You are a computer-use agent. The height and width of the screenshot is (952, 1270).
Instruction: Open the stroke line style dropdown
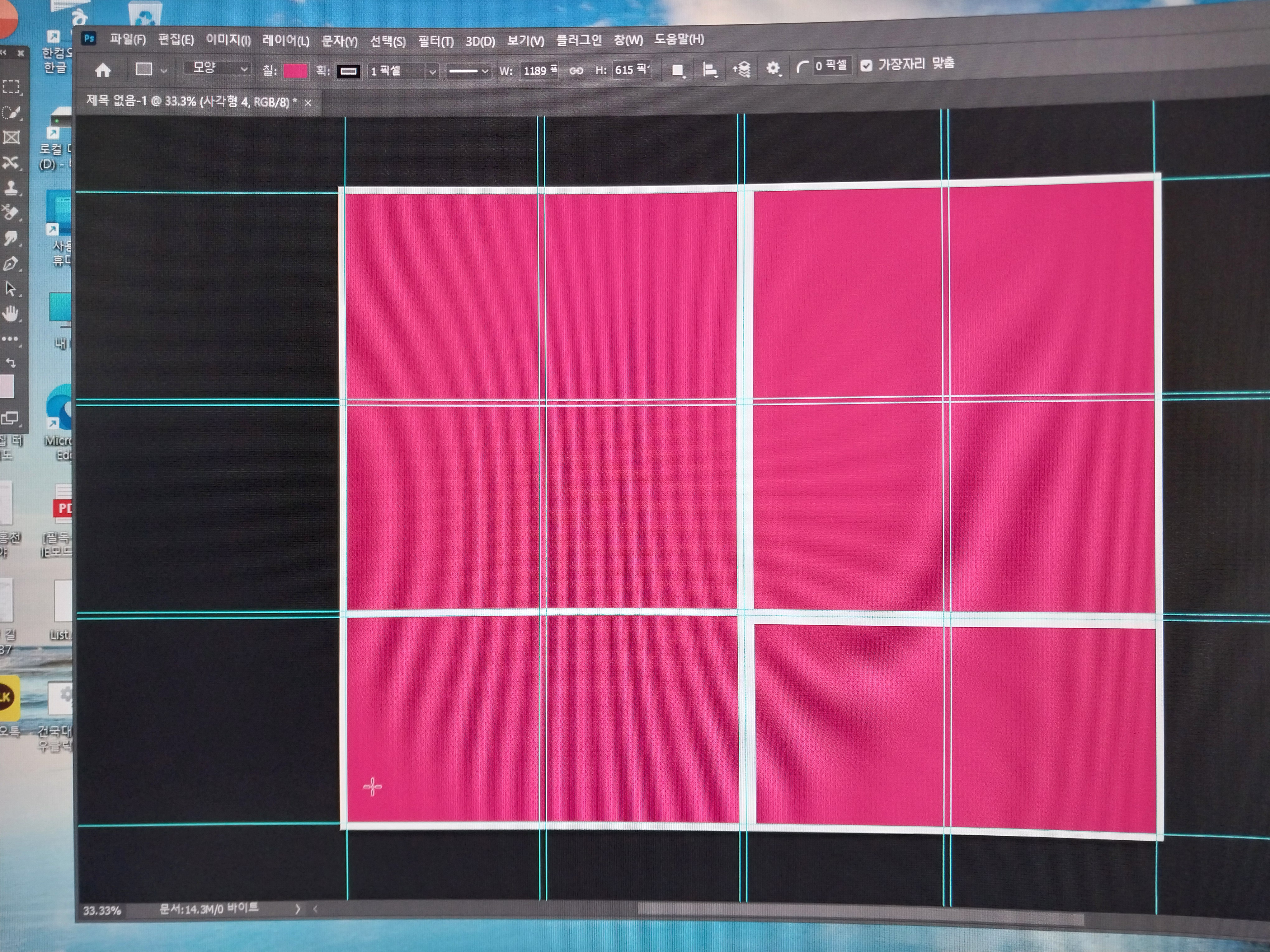[468, 71]
